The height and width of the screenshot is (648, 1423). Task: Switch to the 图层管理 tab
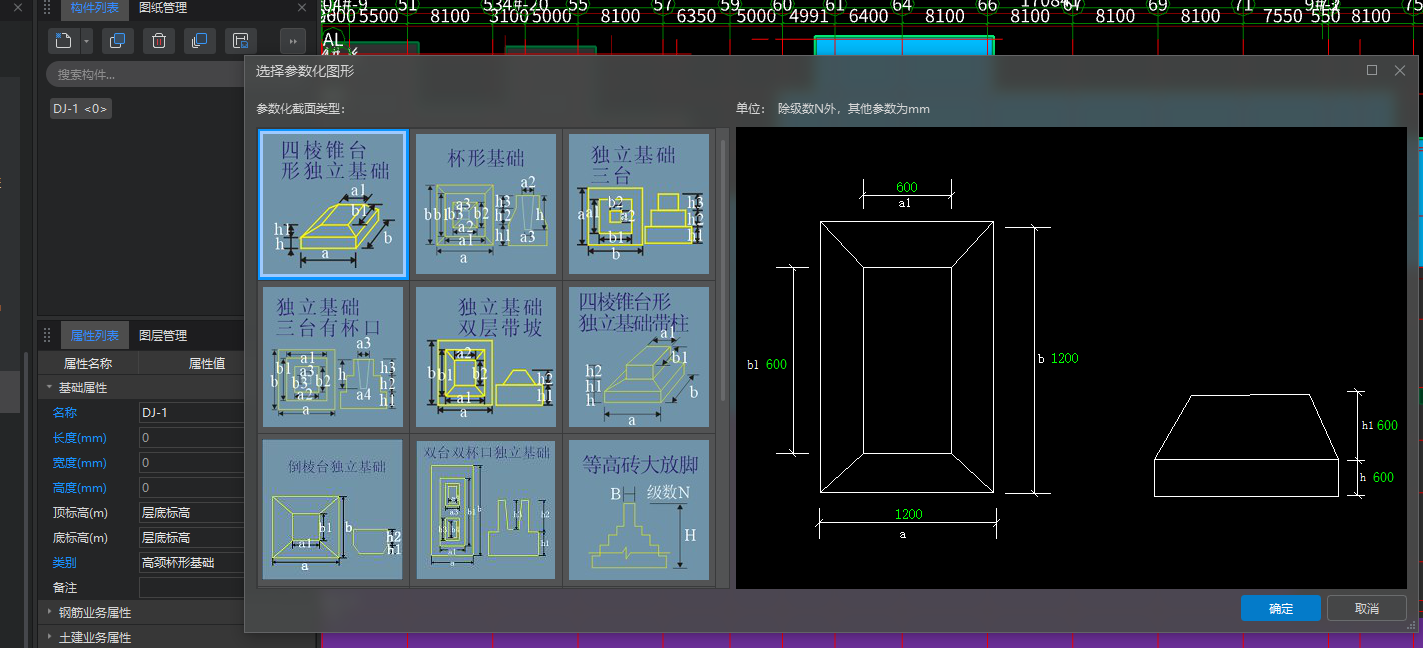(162, 335)
